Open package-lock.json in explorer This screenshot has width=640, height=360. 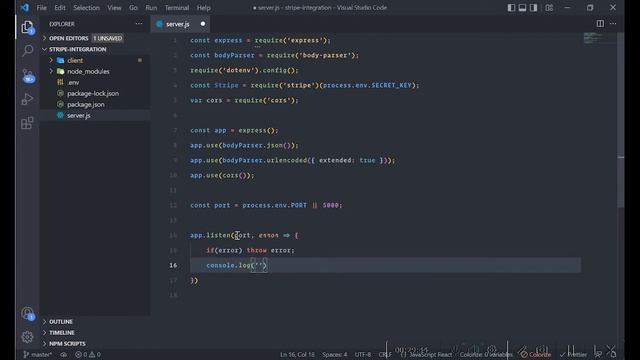coord(93,93)
